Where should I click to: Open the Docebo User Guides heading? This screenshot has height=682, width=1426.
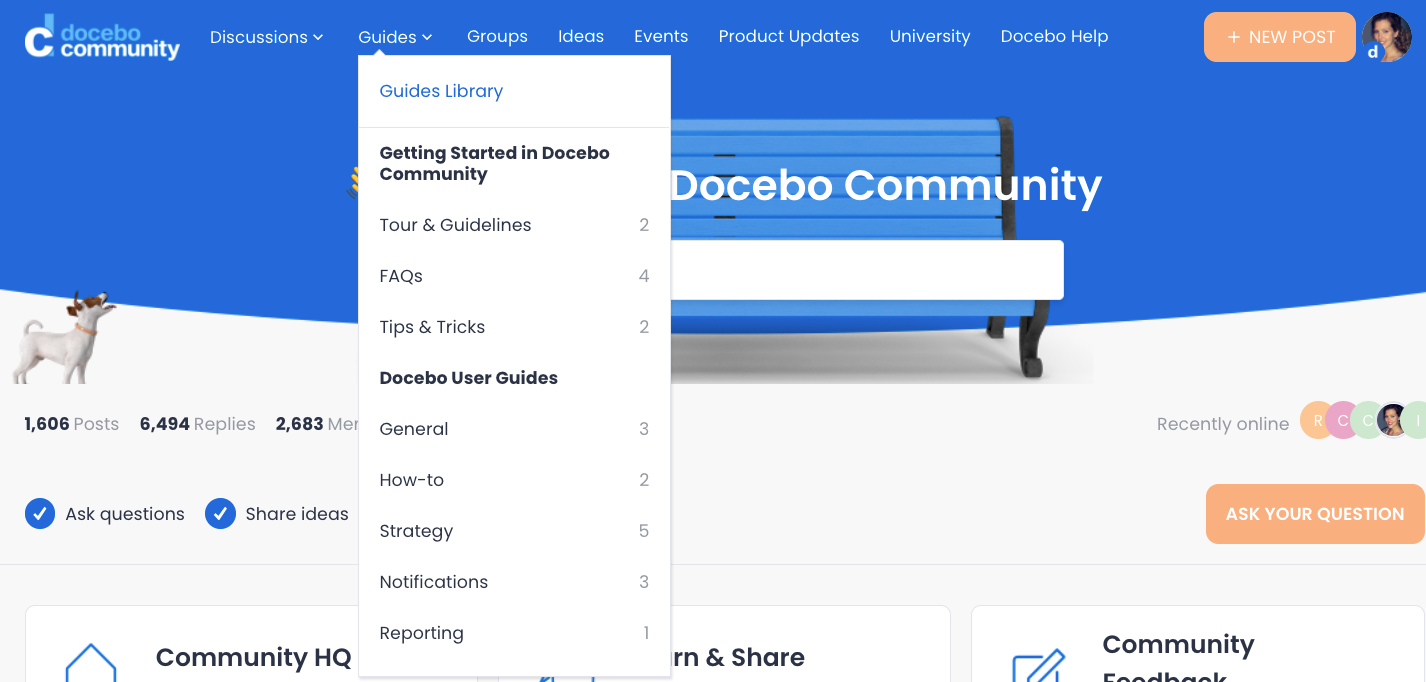[x=469, y=378]
